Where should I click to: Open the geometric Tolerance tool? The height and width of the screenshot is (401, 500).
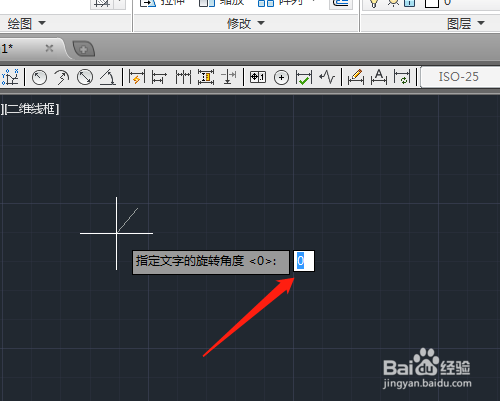258,77
